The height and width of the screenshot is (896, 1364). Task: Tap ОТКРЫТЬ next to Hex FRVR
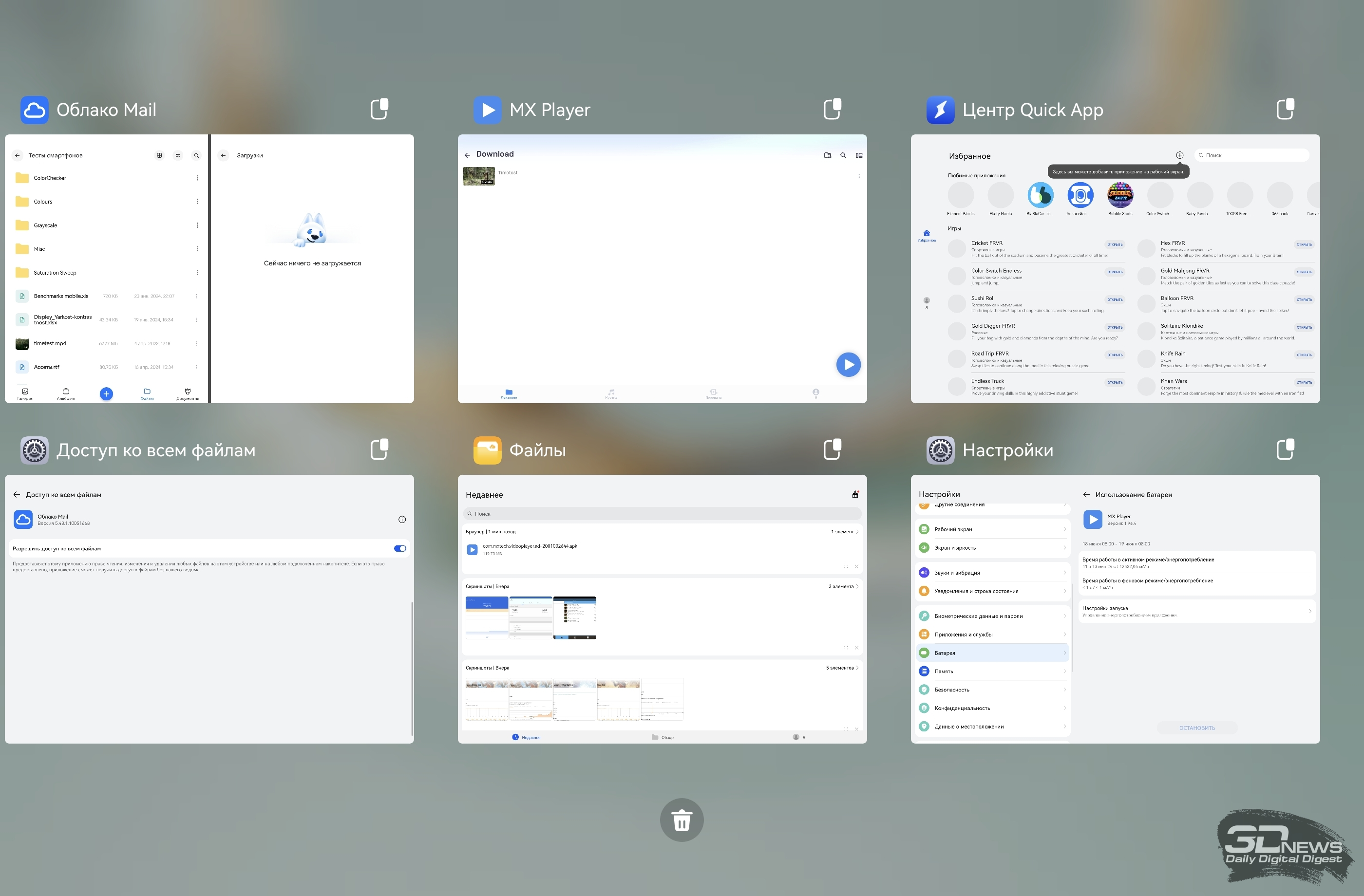point(1304,244)
